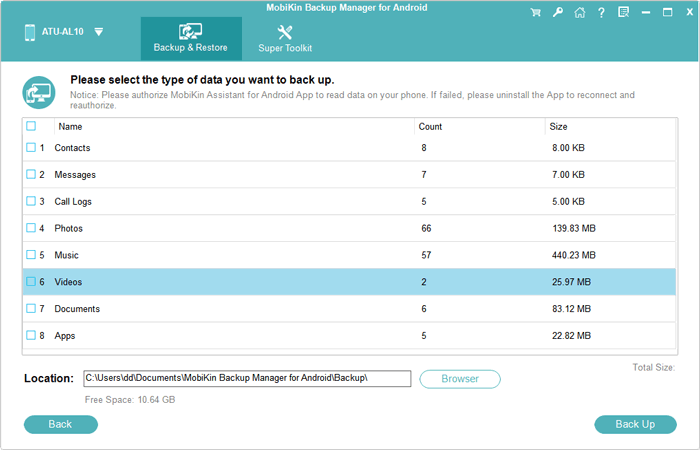Open the Super Toolkit tab
This screenshot has width=700, height=450.
coord(285,38)
